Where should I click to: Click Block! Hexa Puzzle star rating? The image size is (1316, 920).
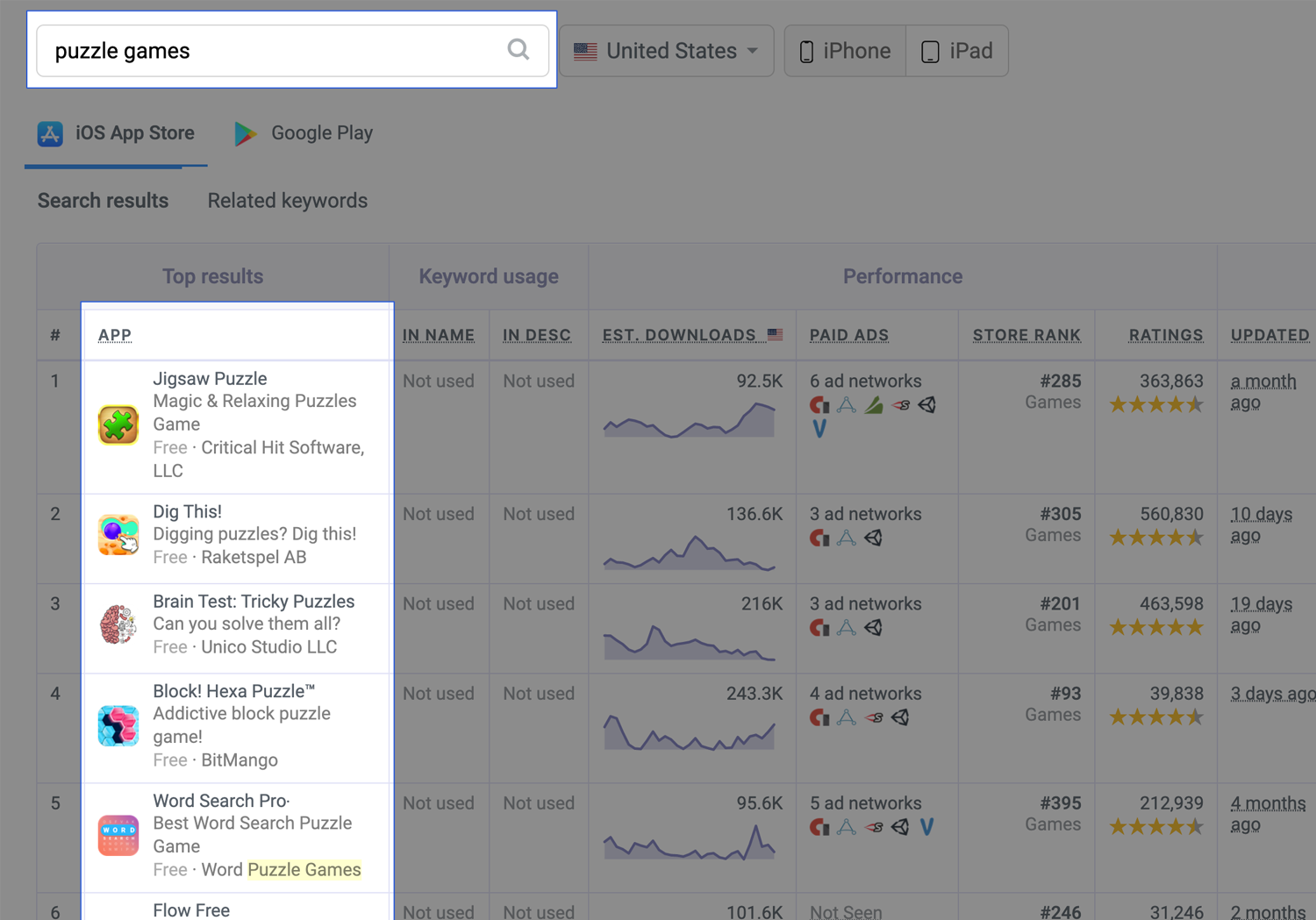1156,717
